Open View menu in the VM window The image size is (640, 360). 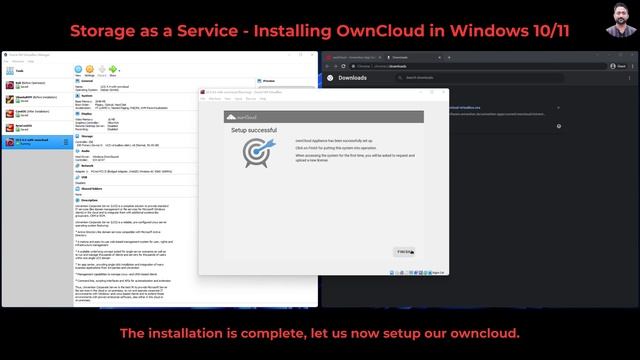[228, 99]
